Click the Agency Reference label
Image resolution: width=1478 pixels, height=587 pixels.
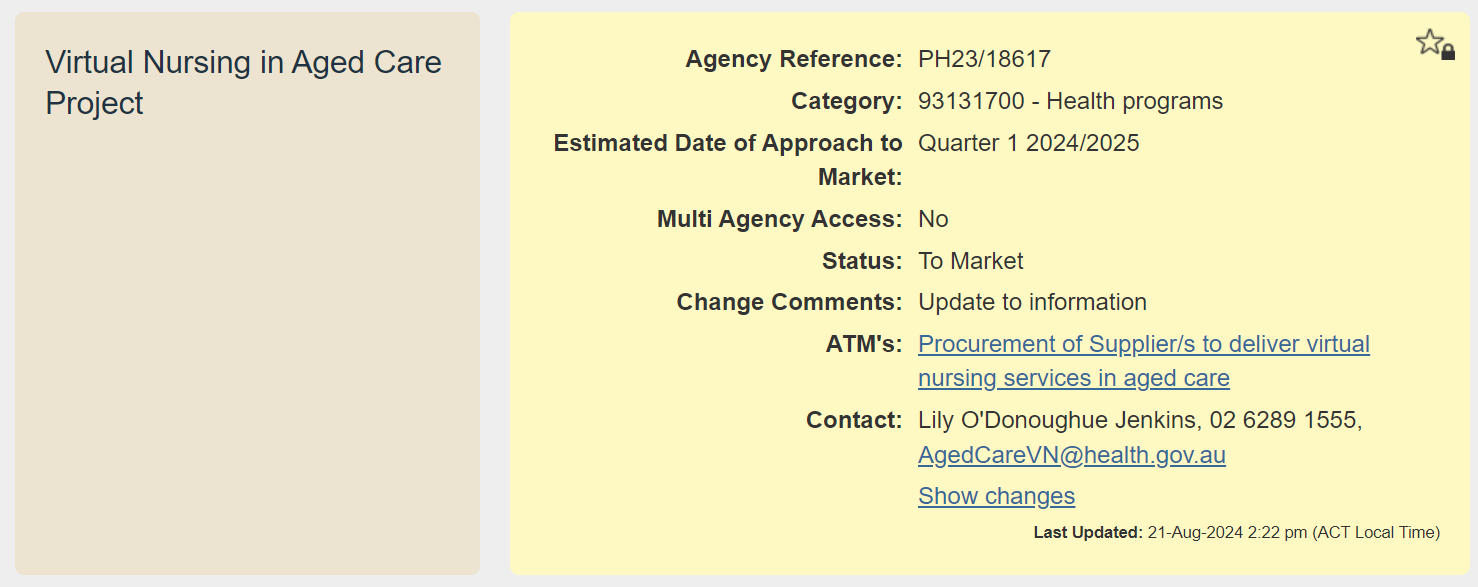point(793,60)
